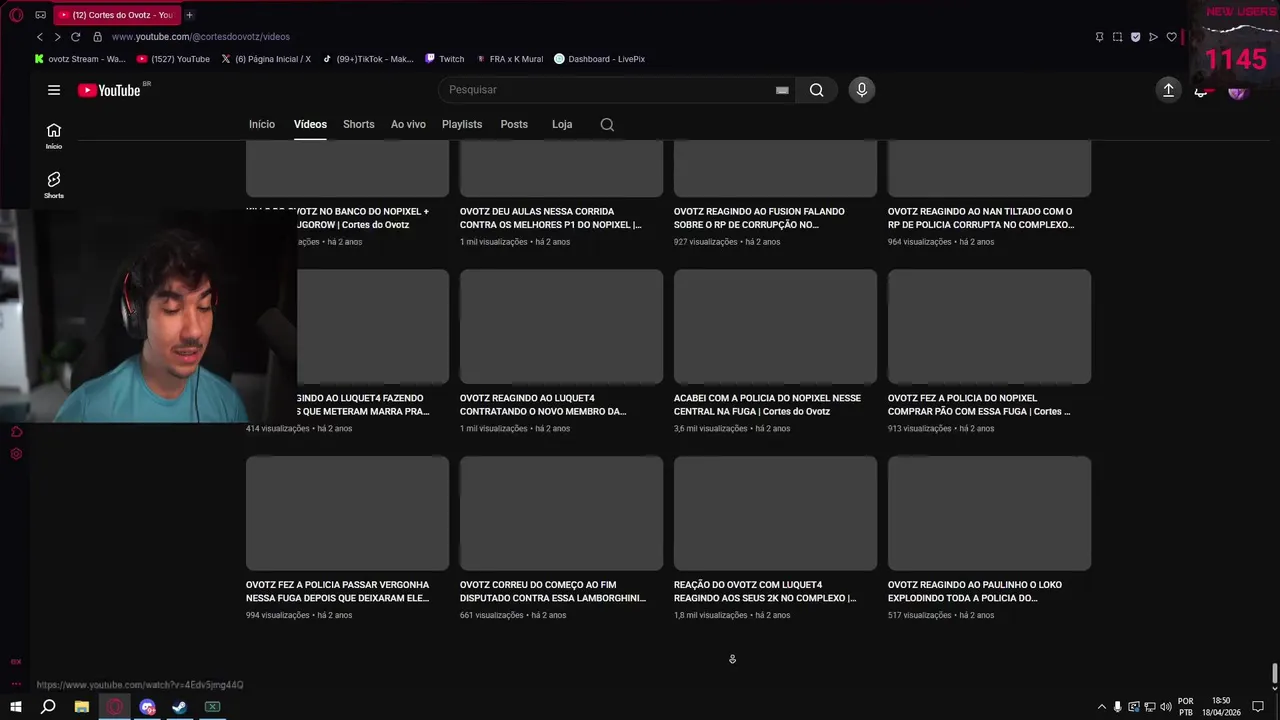Open the FRA x K Mural bookmark
This screenshot has height=720, width=1280.
(510, 59)
